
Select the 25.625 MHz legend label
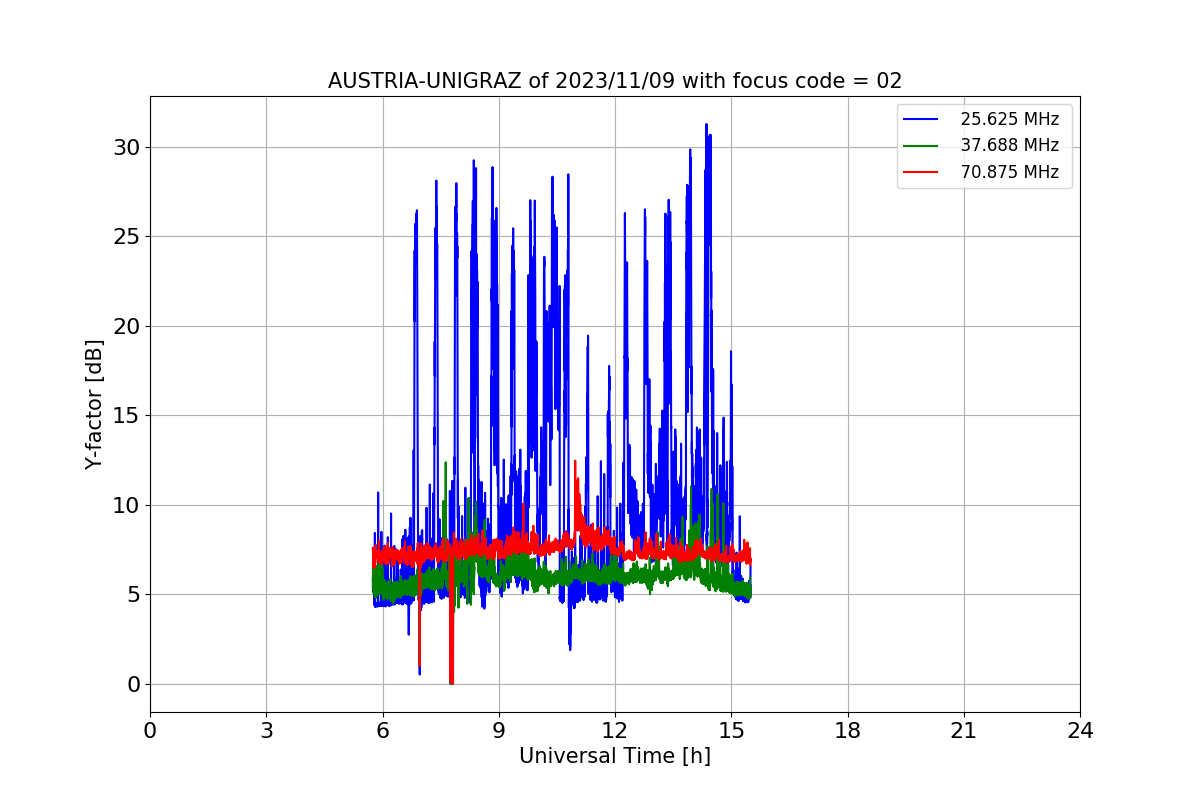(1010, 119)
